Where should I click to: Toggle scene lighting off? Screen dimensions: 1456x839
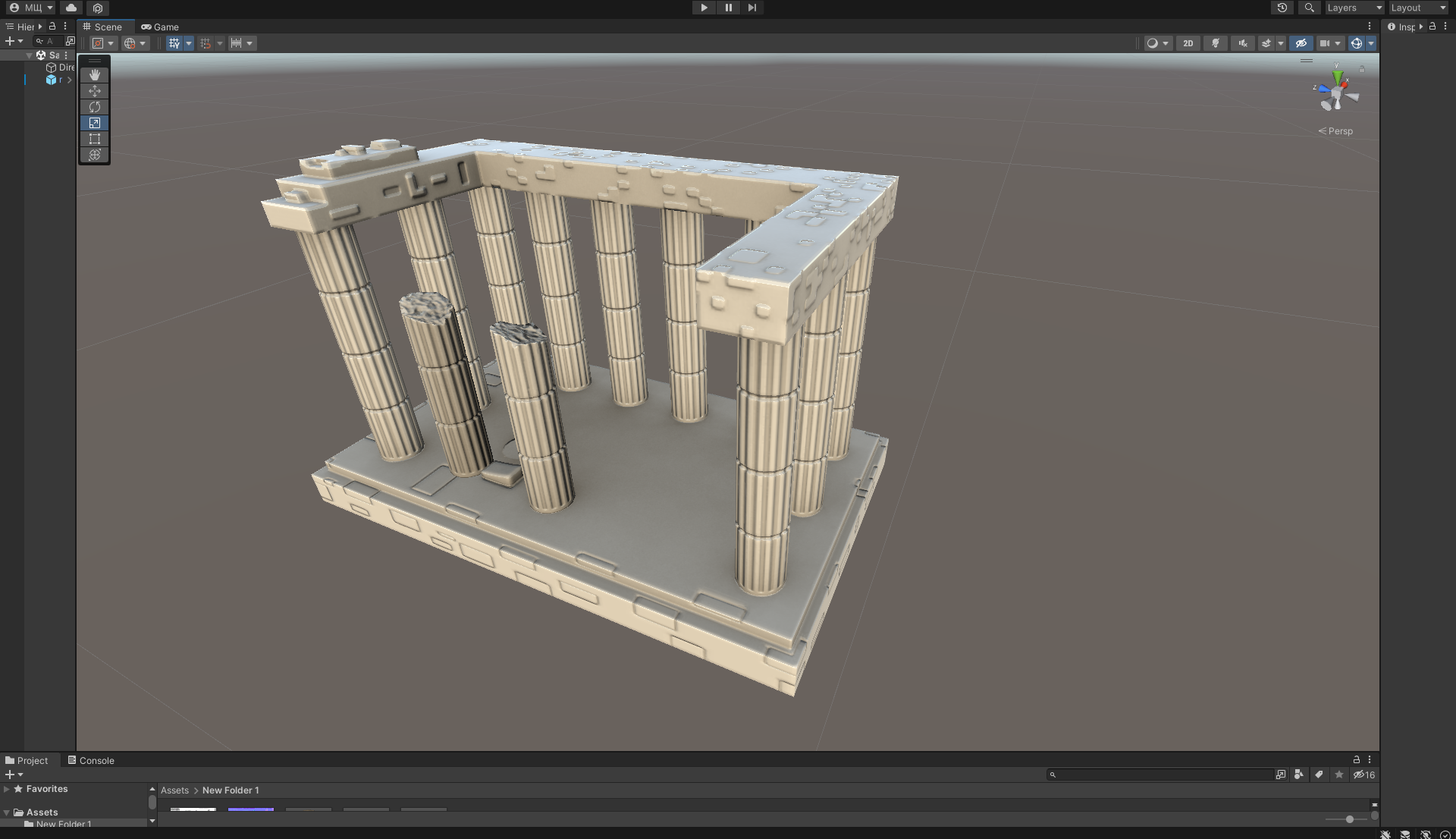pyautogui.click(x=1216, y=43)
